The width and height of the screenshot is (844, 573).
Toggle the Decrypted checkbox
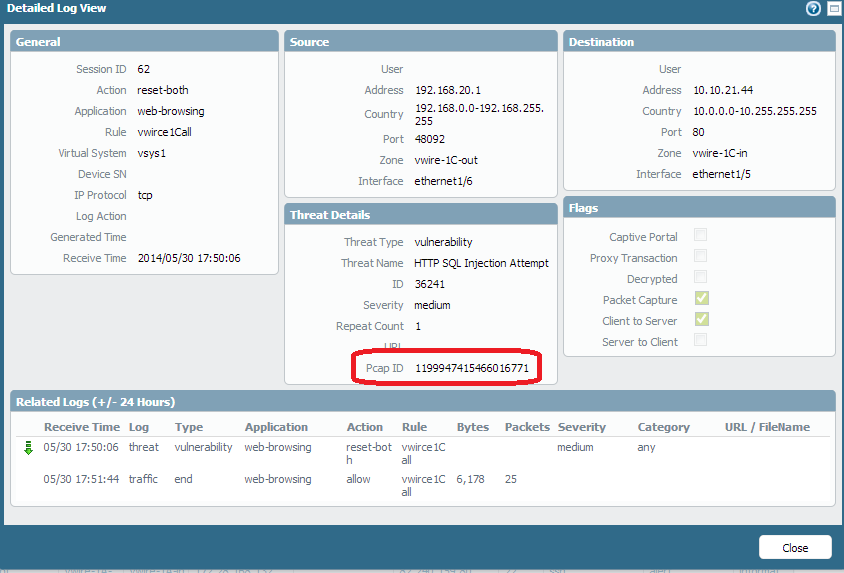coord(700,277)
